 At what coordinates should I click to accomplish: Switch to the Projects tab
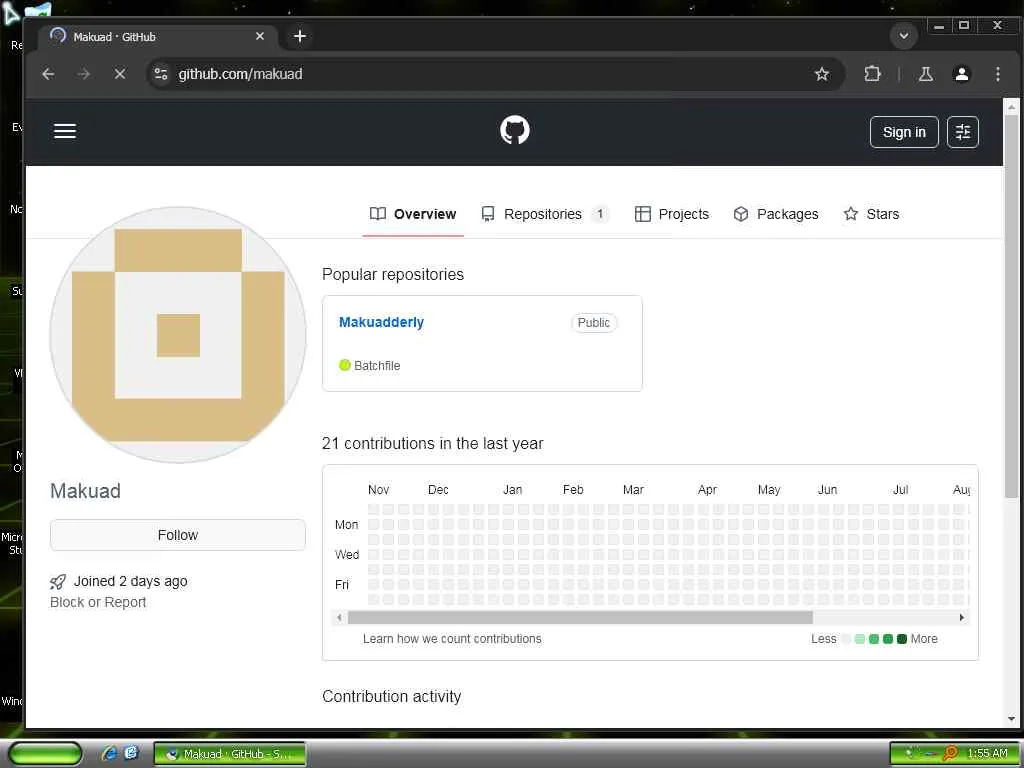point(671,214)
